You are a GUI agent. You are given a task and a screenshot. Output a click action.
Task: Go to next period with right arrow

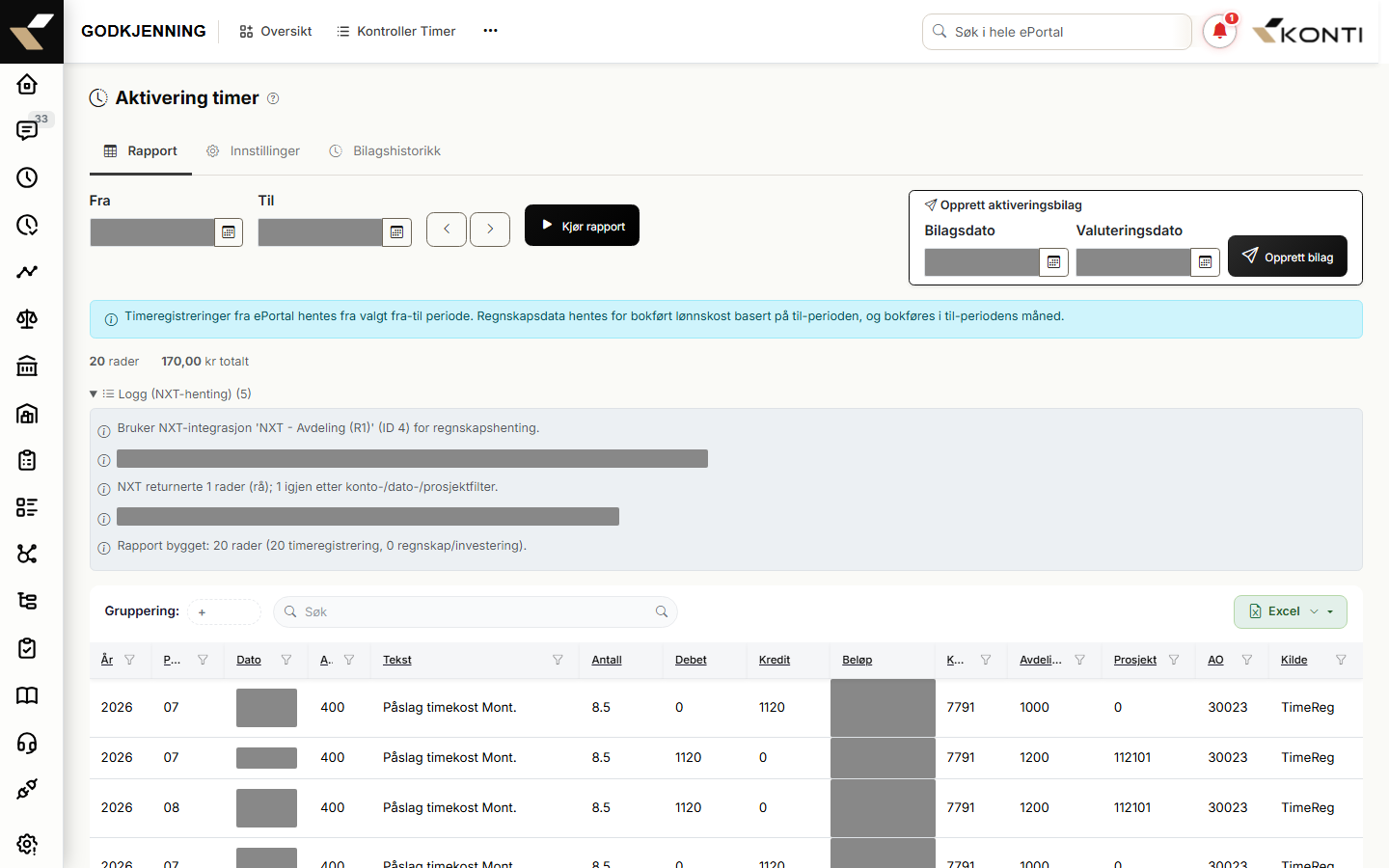490,230
